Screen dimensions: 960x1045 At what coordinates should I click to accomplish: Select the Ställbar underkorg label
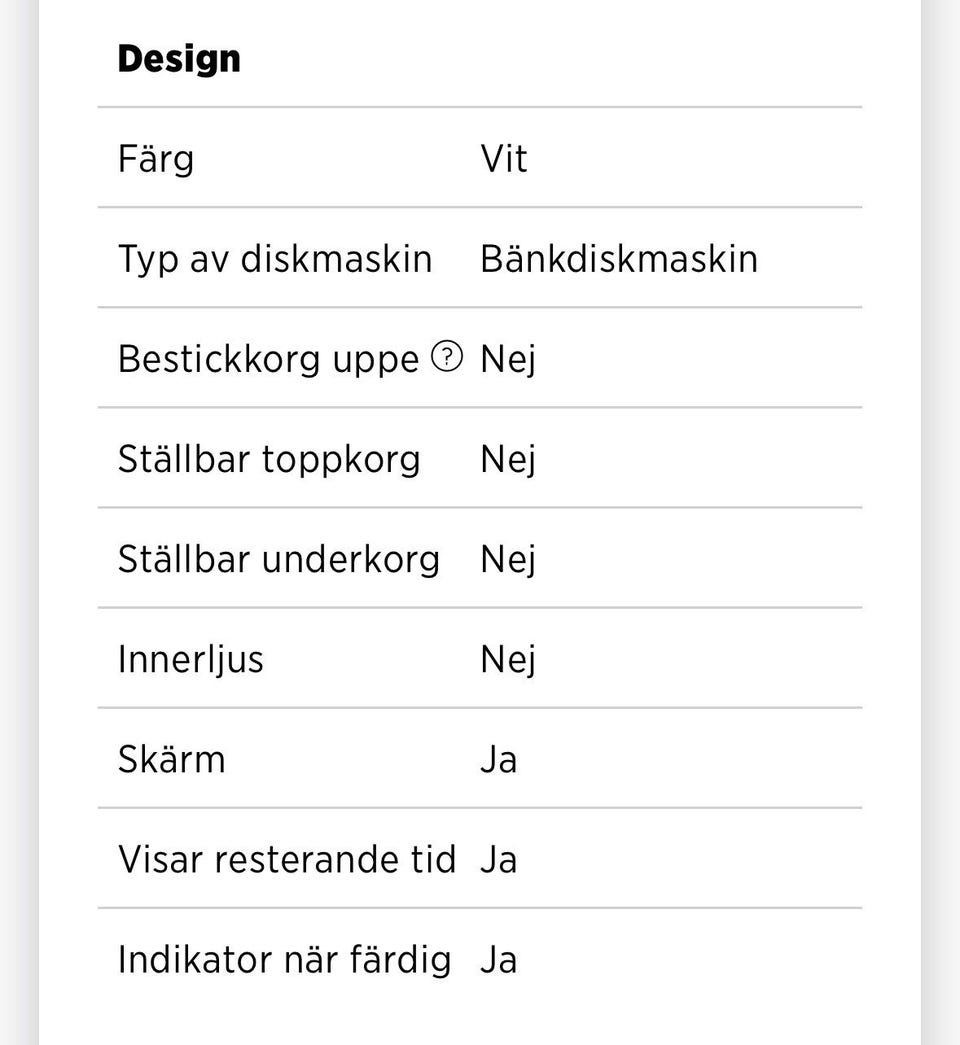[x=279, y=559]
